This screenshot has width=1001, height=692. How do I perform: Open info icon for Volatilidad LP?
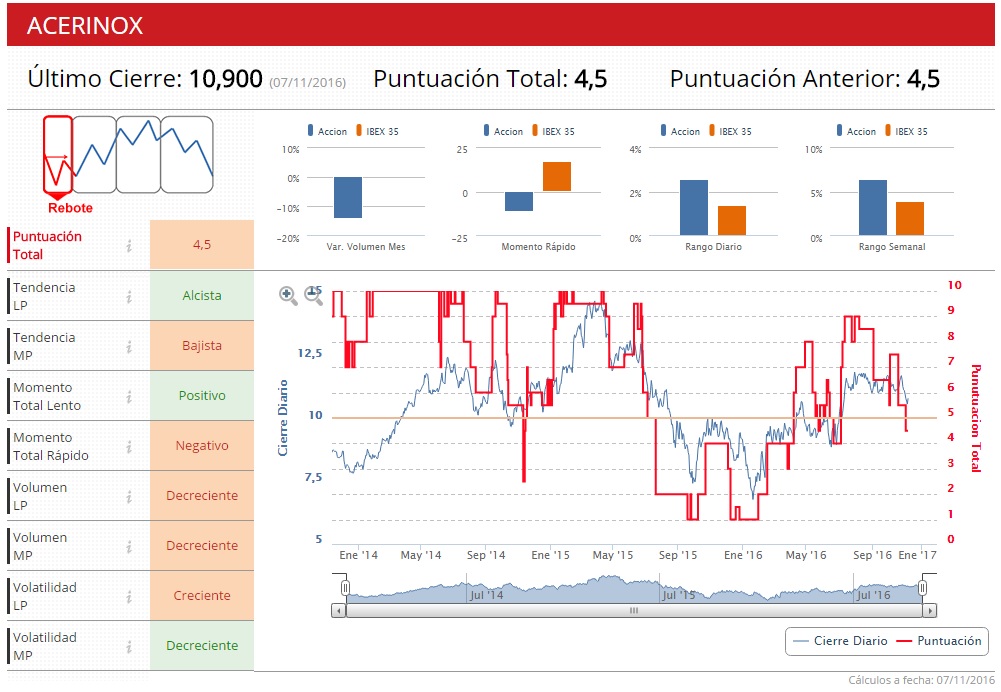tap(129, 596)
